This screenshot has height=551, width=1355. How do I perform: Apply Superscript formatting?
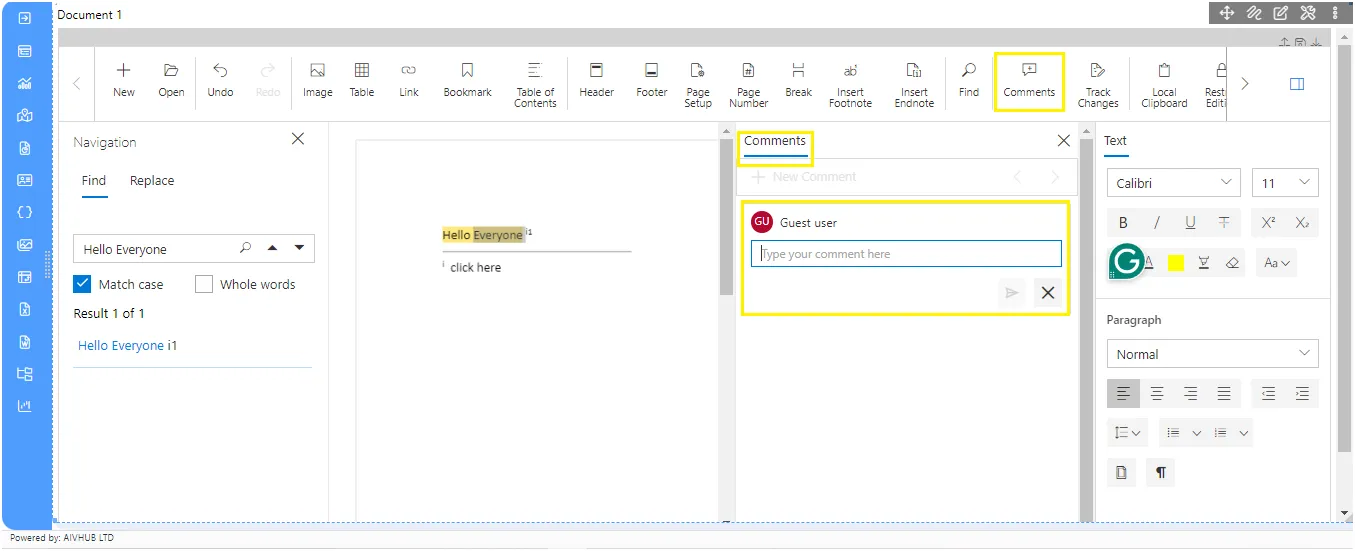click(1268, 223)
